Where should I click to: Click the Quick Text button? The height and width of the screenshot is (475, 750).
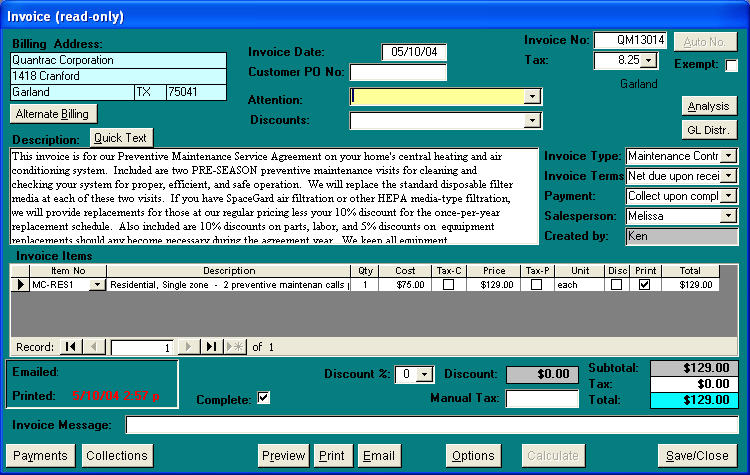[120, 138]
